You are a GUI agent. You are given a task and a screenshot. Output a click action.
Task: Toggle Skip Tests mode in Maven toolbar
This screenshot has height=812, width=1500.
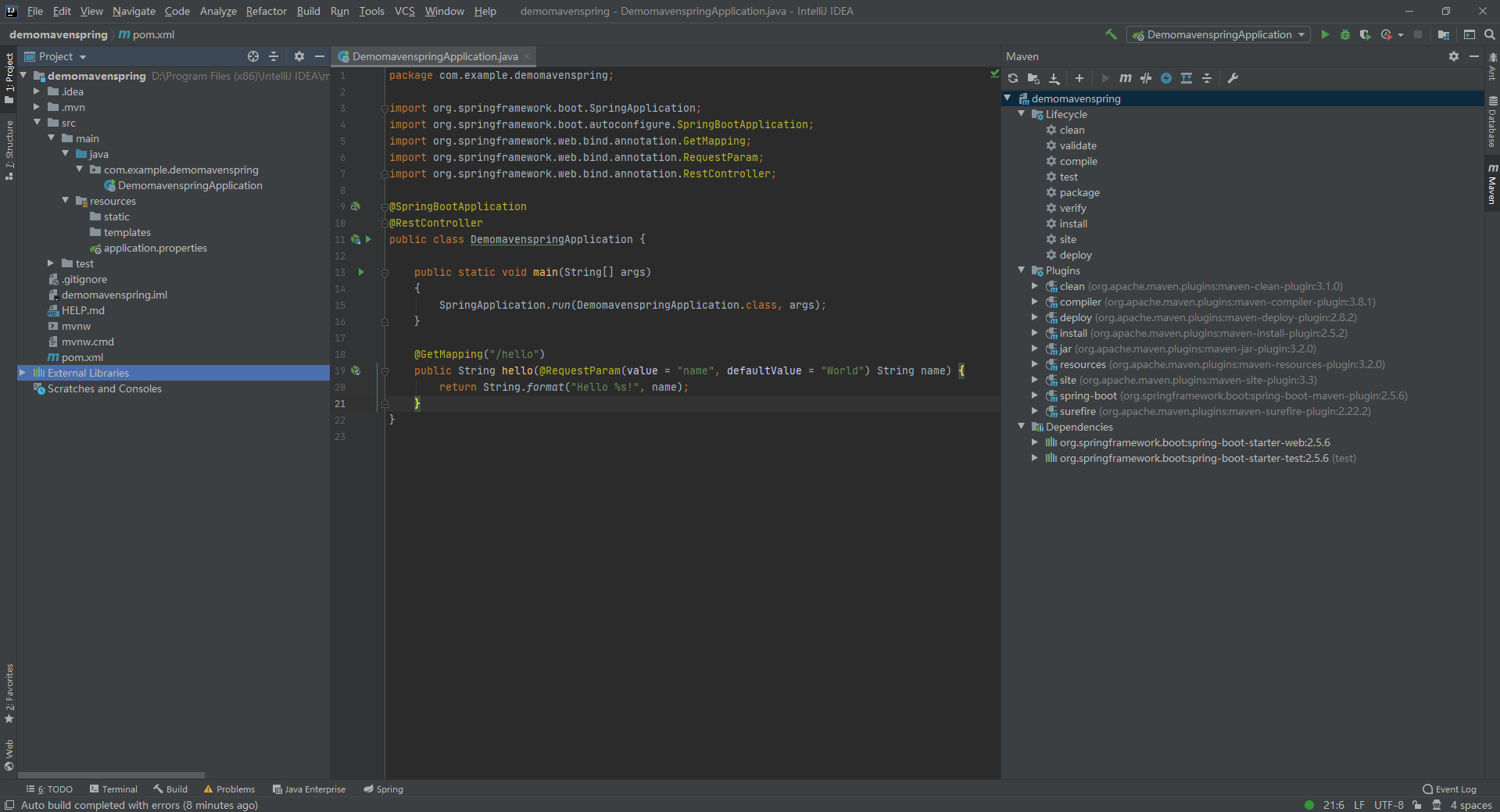[1166, 78]
